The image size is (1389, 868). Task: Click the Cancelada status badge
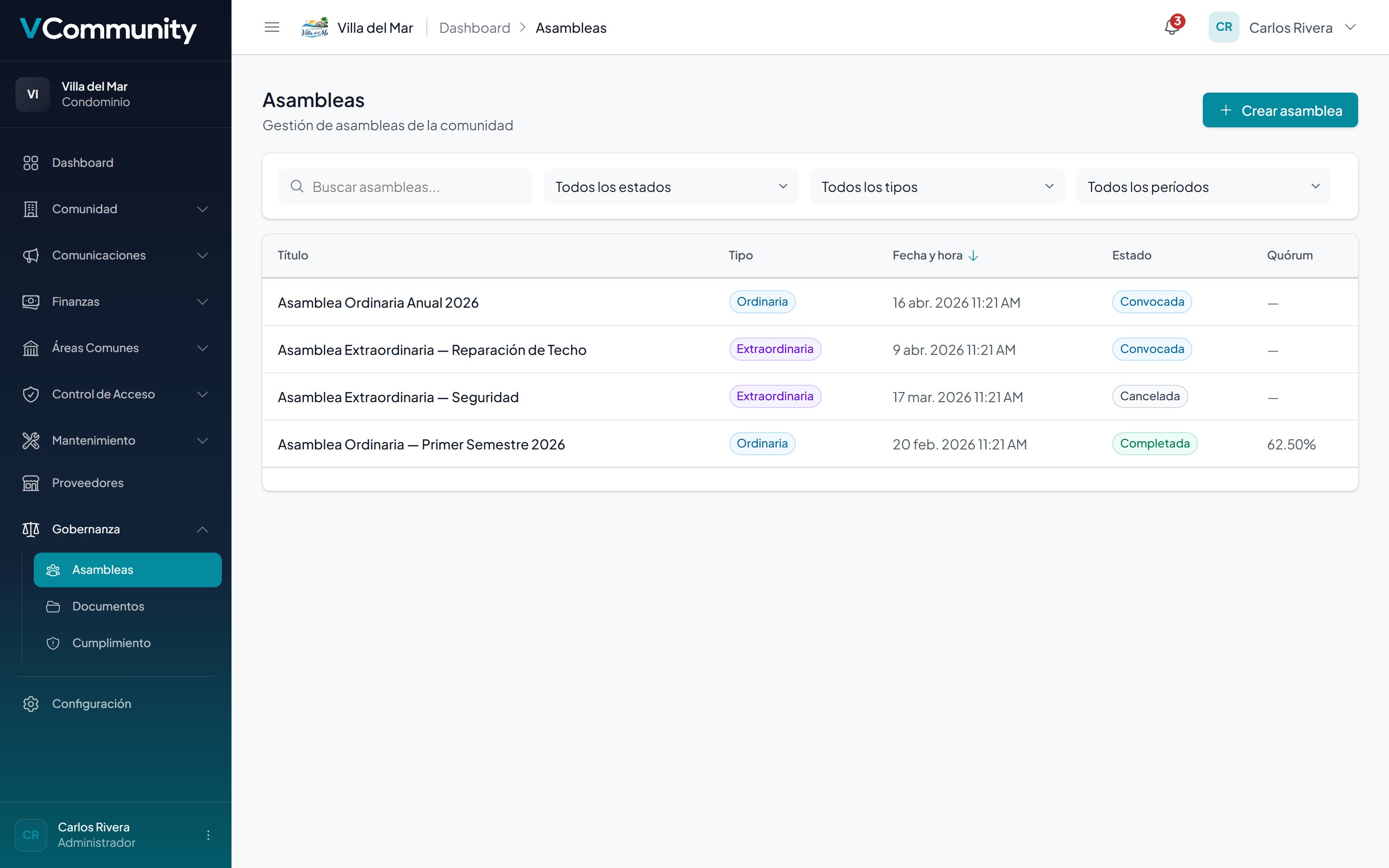pos(1150,396)
